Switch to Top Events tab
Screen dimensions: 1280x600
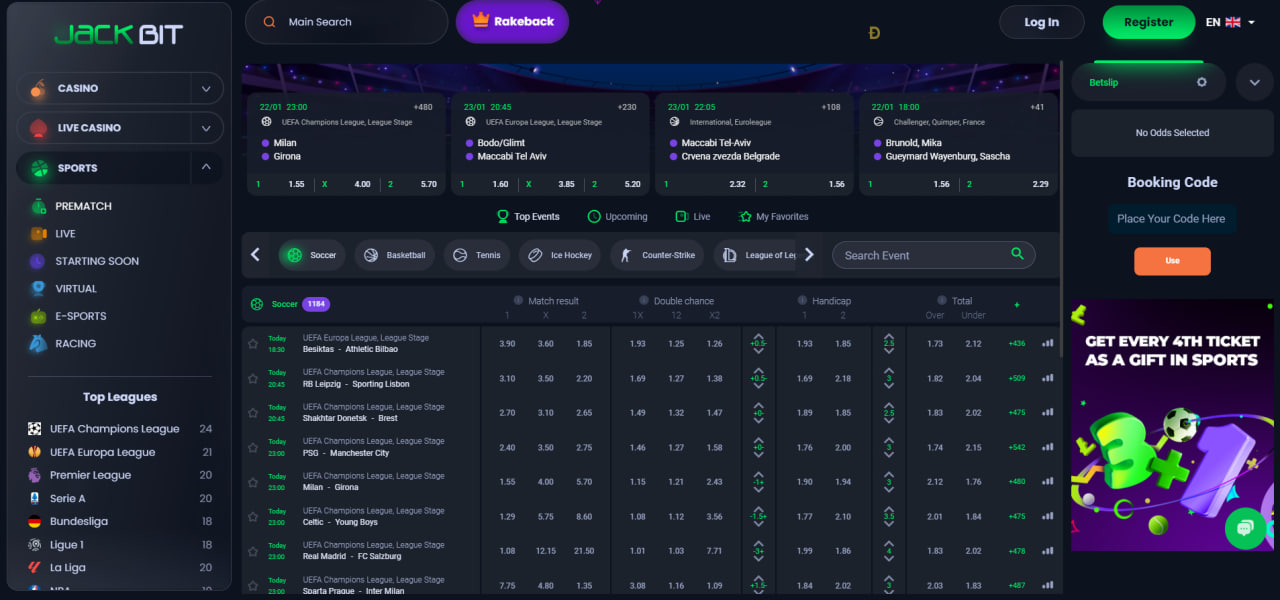click(x=529, y=216)
